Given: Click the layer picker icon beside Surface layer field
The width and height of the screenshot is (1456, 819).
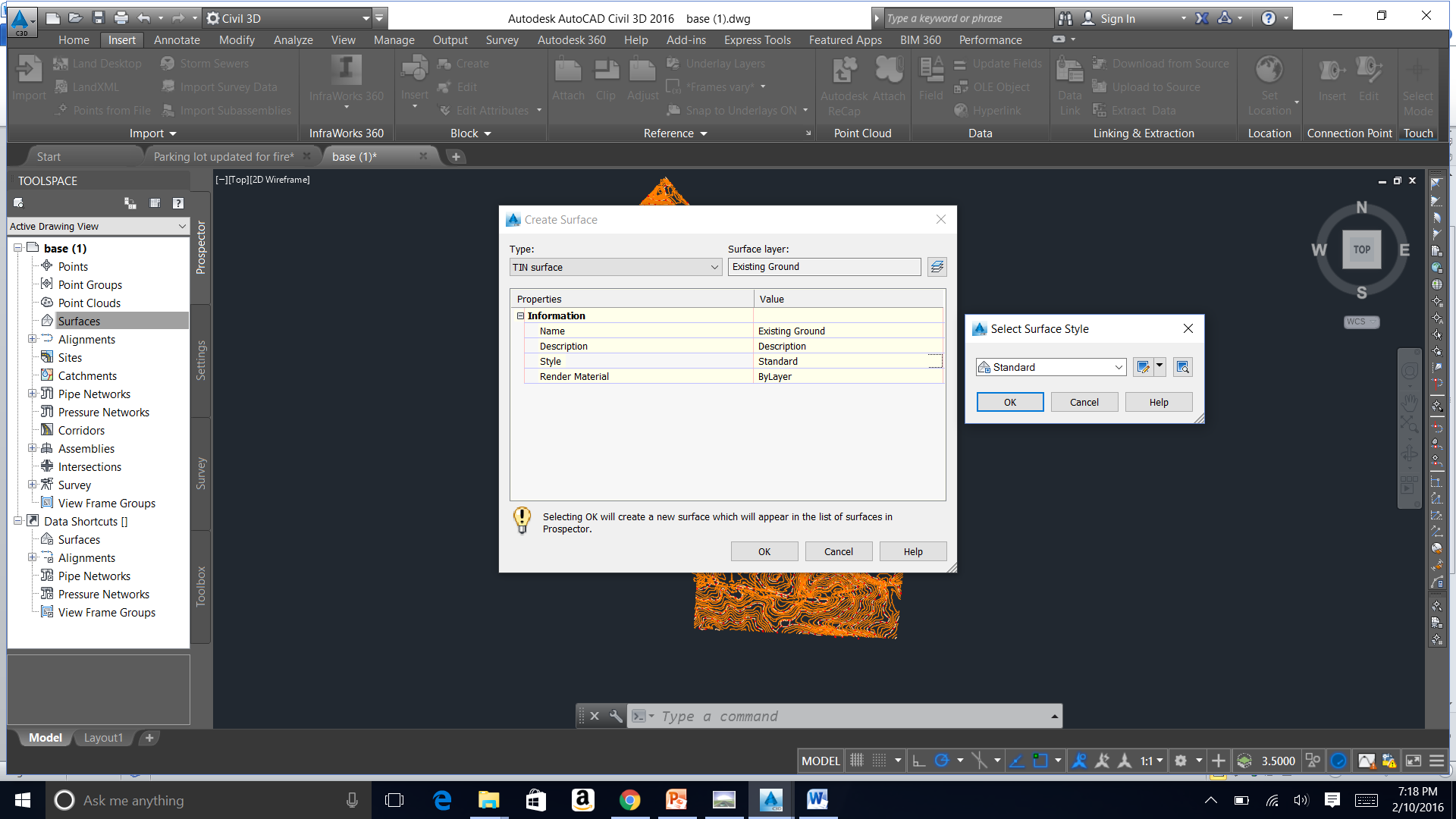Looking at the screenshot, I should (x=937, y=267).
